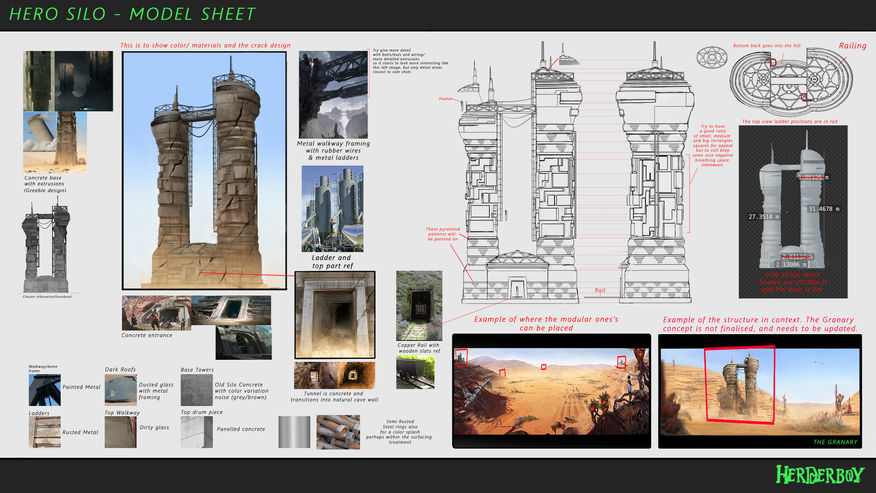Select the 'Railing' label

point(853,46)
